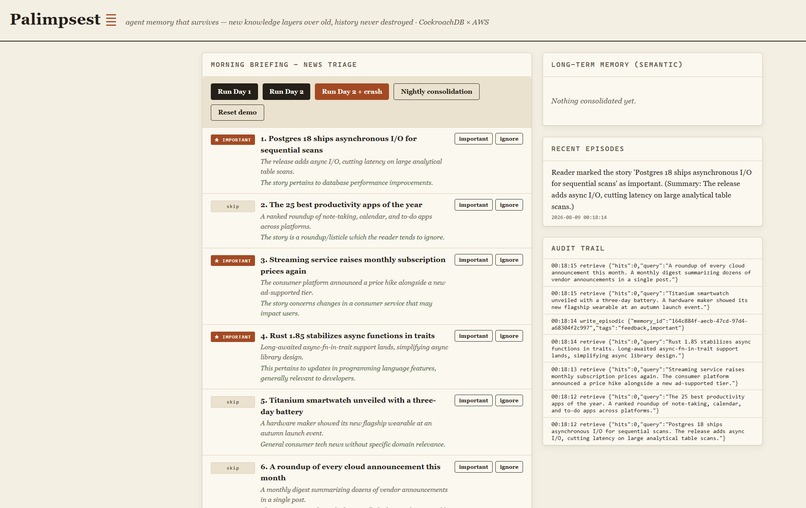Image resolution: width=806 pixels, height=508 pixels.
Task: Click reason 'The story pertains to database performance improvements'
Action: 346,183
